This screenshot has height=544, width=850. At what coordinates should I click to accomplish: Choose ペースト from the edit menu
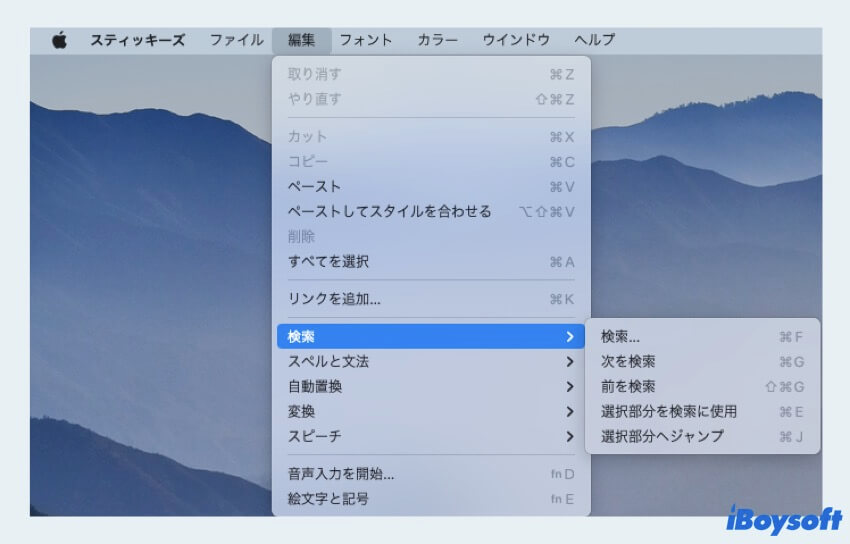[x=314, y=187]
